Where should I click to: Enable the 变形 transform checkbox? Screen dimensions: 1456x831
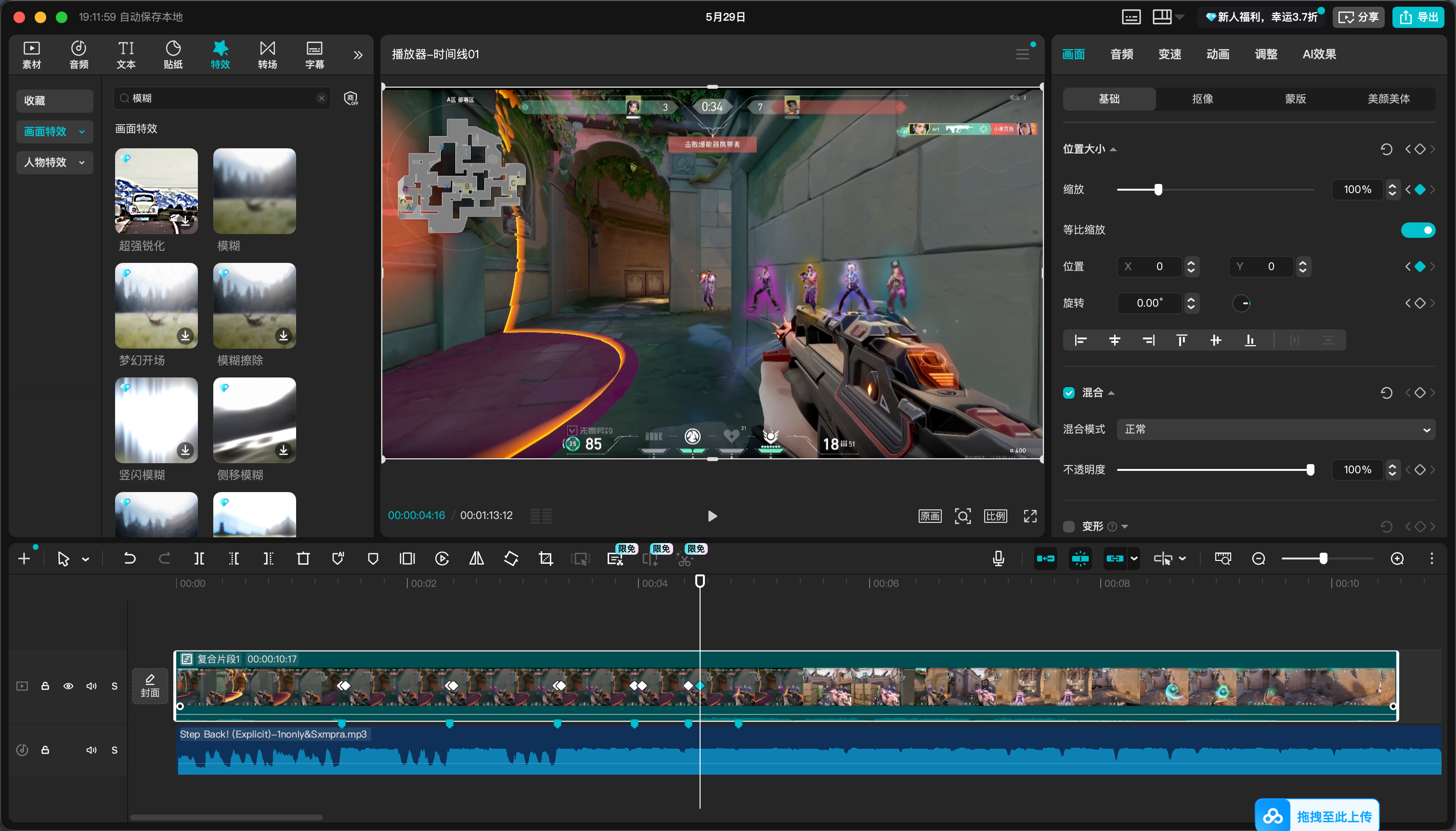1069,527
